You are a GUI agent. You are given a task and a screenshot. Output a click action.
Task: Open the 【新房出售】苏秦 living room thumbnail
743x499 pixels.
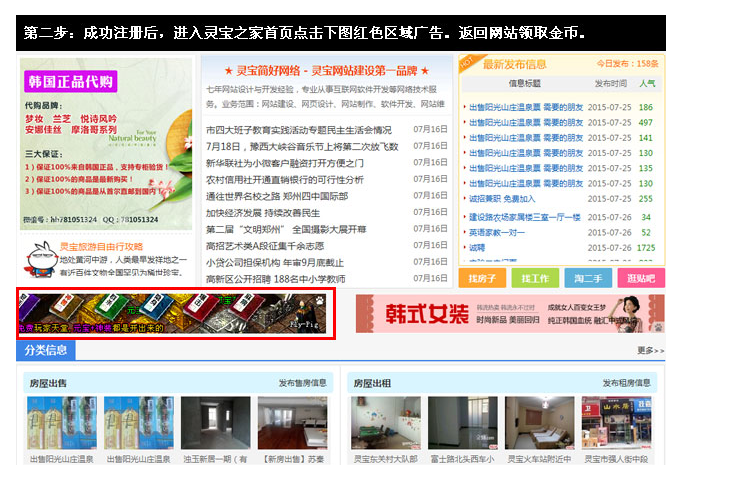point(292,423)
